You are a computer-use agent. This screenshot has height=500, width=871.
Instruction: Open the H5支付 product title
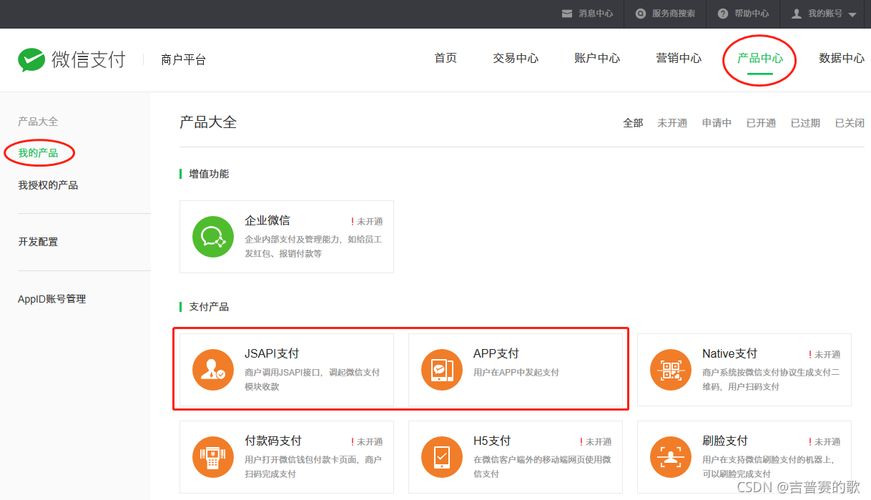[x=492, y=441]
